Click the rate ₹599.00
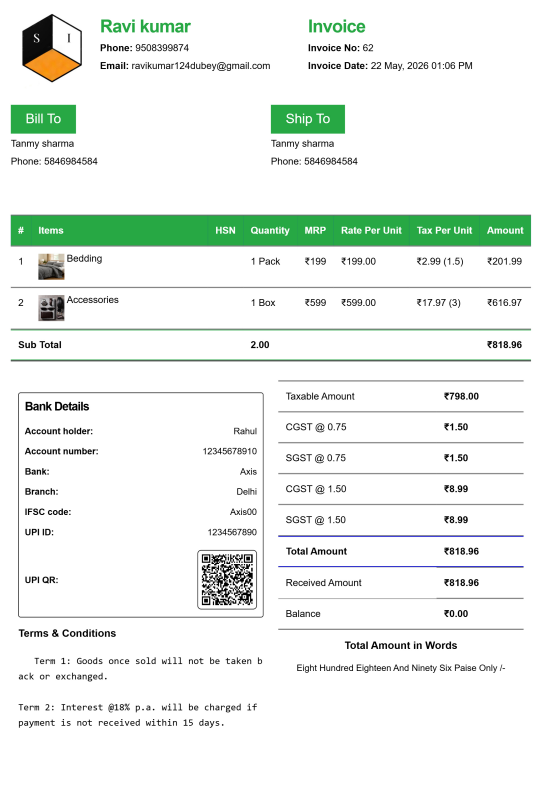Screen dimensions: 540x791 coord(358,303)
